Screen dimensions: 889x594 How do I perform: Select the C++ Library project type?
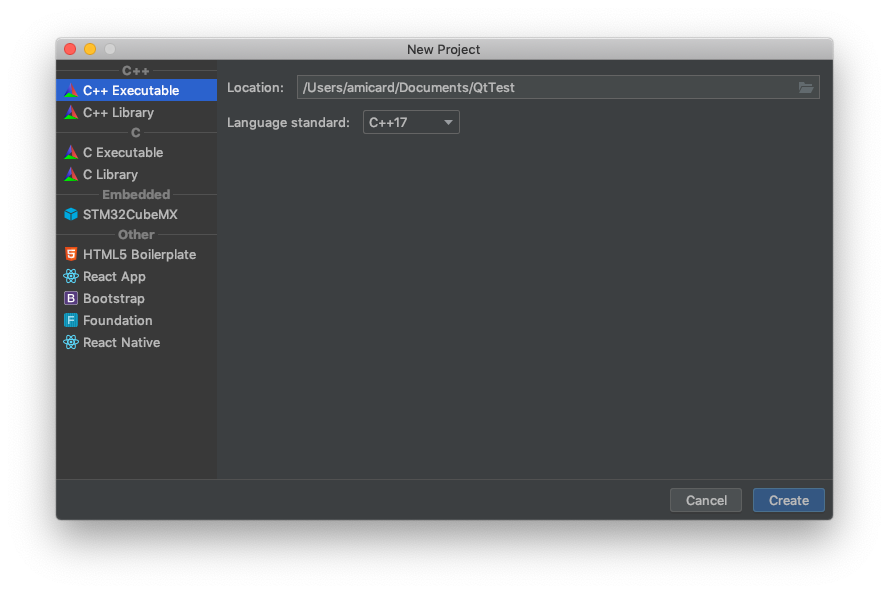point(137,112)
